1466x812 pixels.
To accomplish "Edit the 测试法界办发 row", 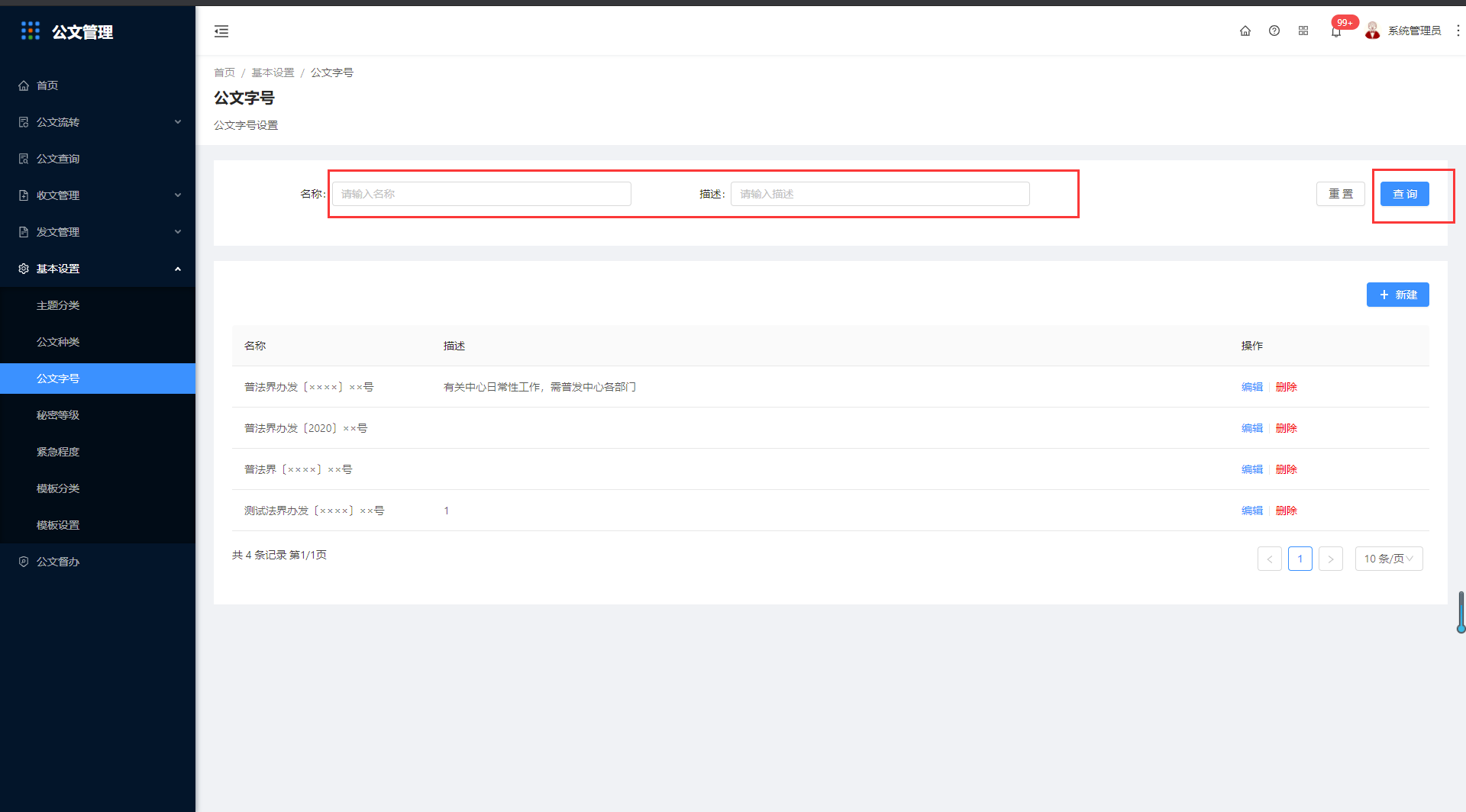I will click(1252, 511).
